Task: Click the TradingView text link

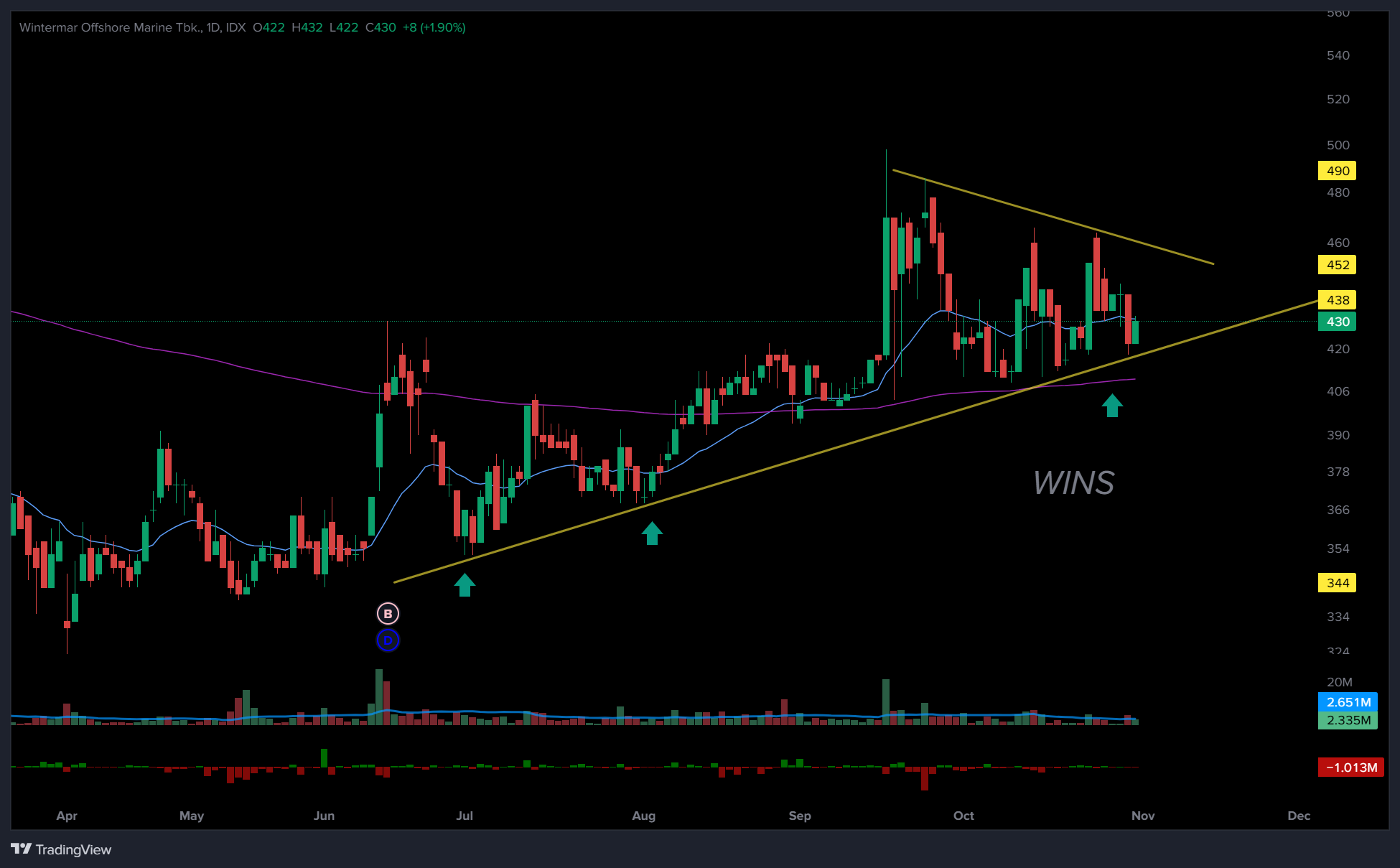Action: (x=73, y=850)
